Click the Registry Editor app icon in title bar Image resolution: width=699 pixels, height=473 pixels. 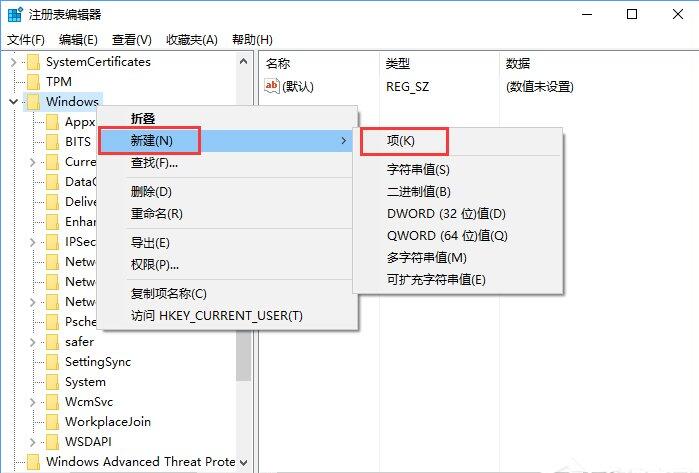point(15,14)
